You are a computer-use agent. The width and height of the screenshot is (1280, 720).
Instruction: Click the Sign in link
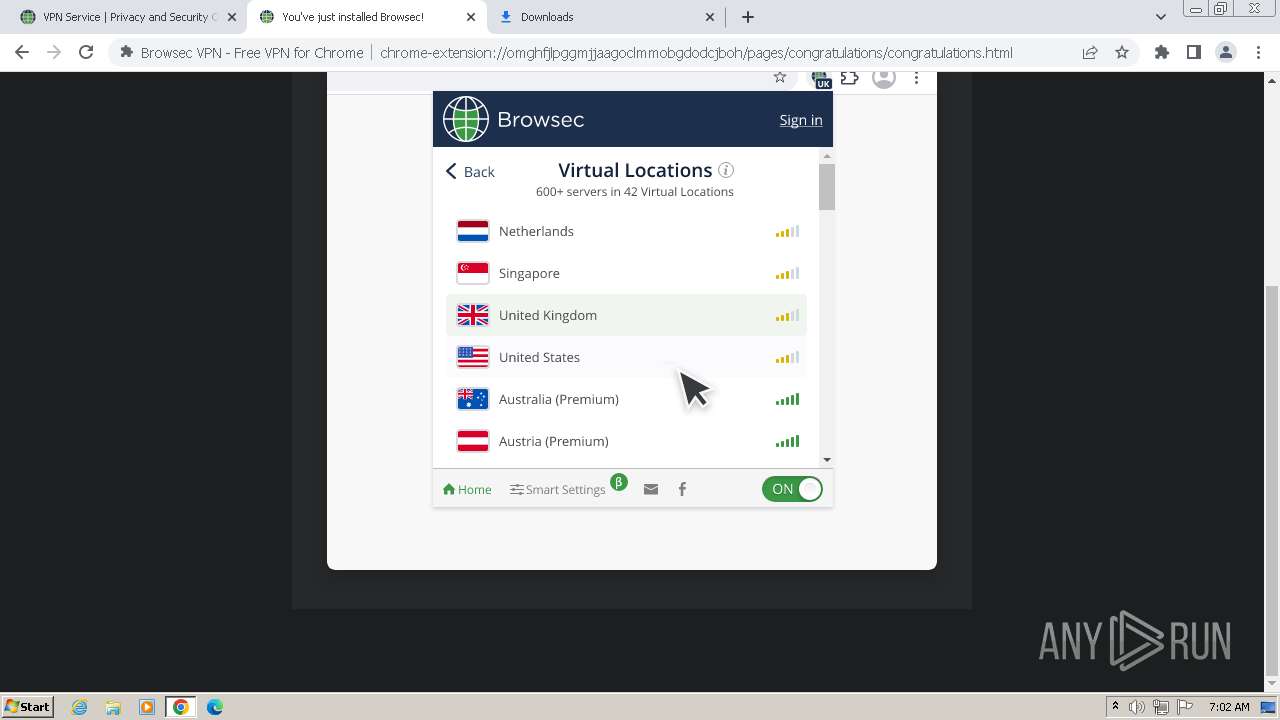tap(801, 120)
